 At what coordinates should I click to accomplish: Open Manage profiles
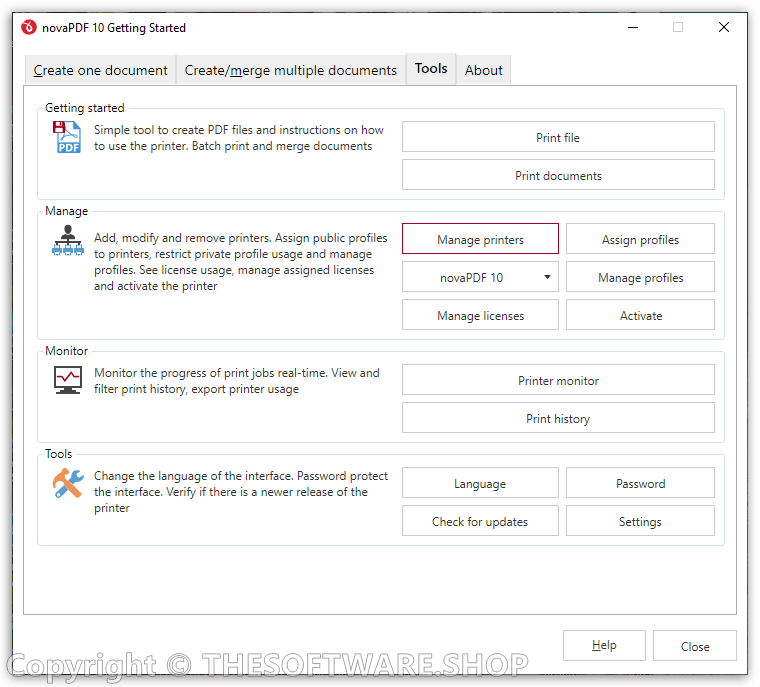[640, 277]
